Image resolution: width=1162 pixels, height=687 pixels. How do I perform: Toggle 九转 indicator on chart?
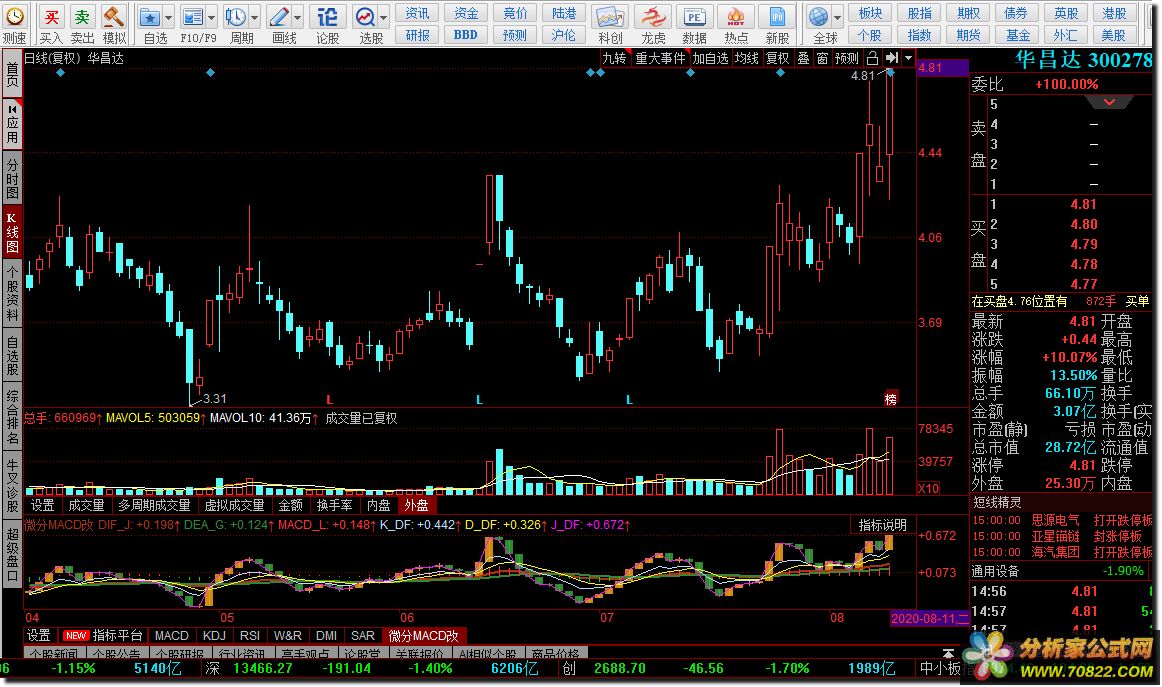pos(614,58)
